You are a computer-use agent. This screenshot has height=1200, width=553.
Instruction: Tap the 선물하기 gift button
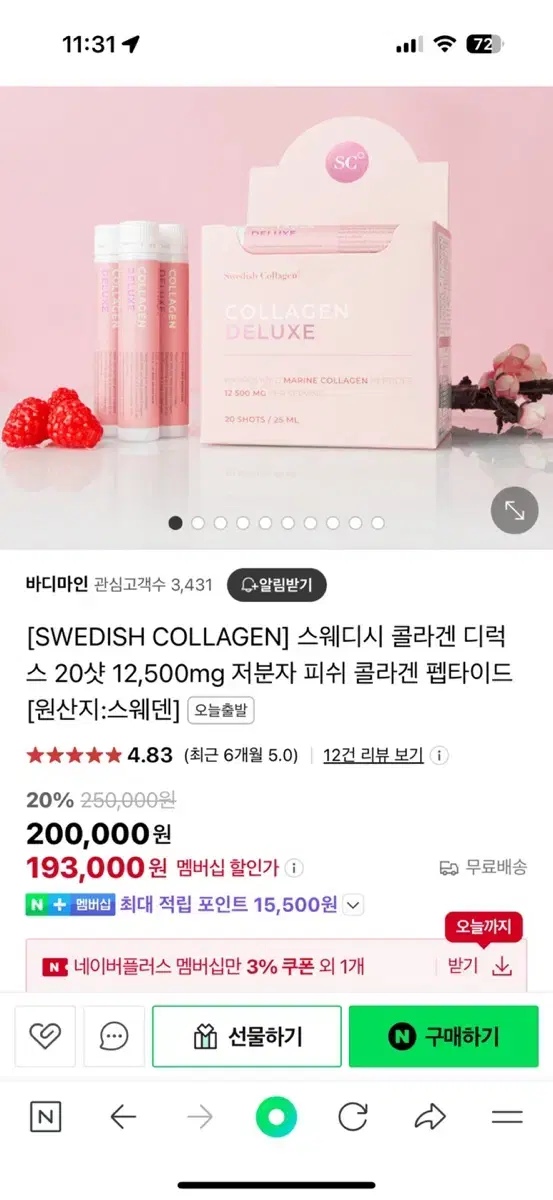247,1037
